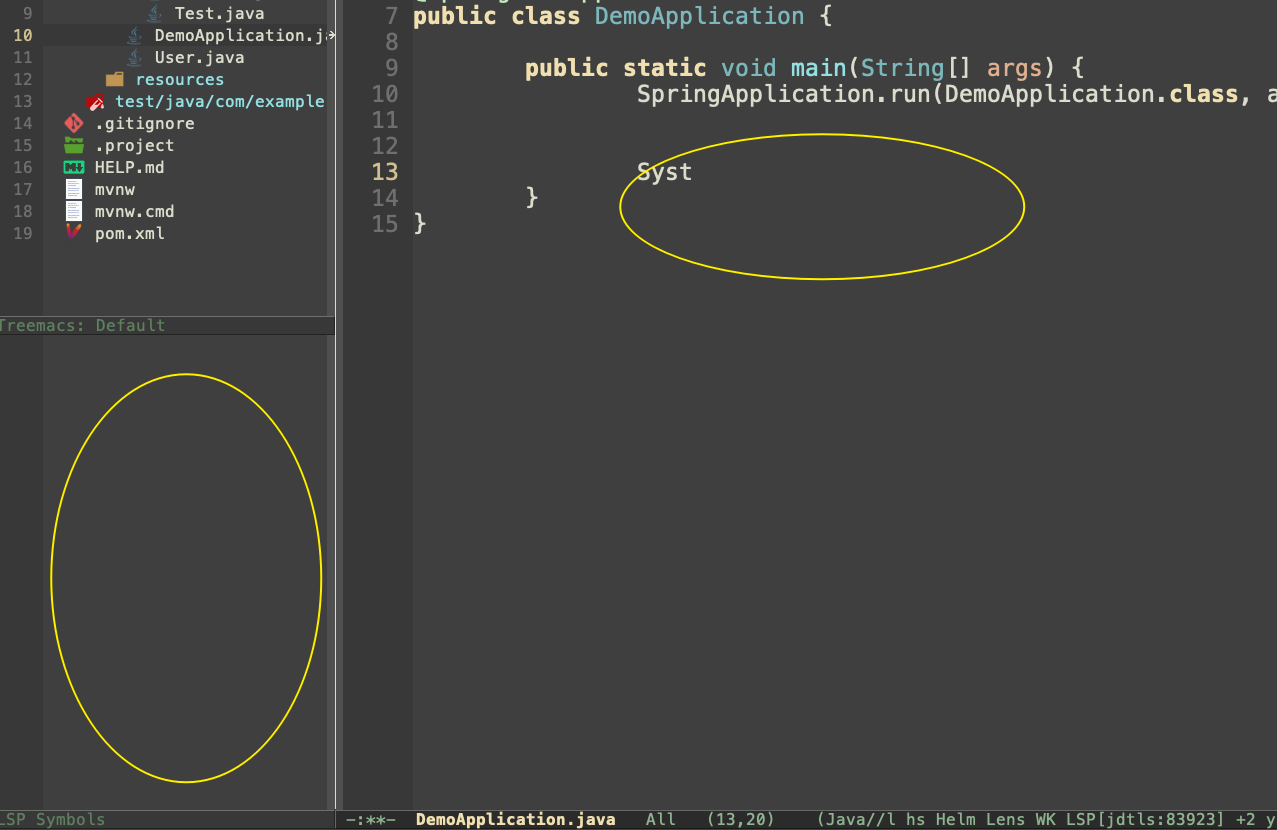Image resolution: width=1277 pixels, height=830 pixels.
Task: Click the DemoApplication.java buffer name in mode line
Action: (515, 820)
